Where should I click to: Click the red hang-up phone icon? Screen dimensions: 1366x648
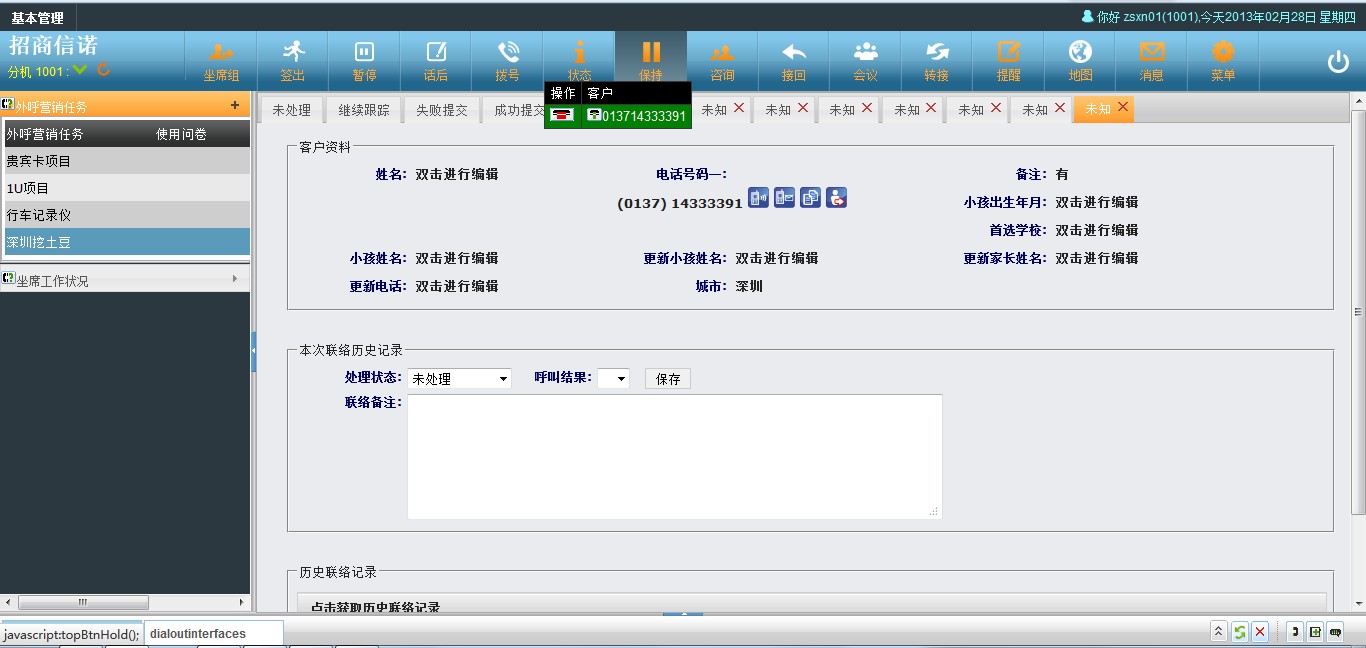[x=562, y=116]
